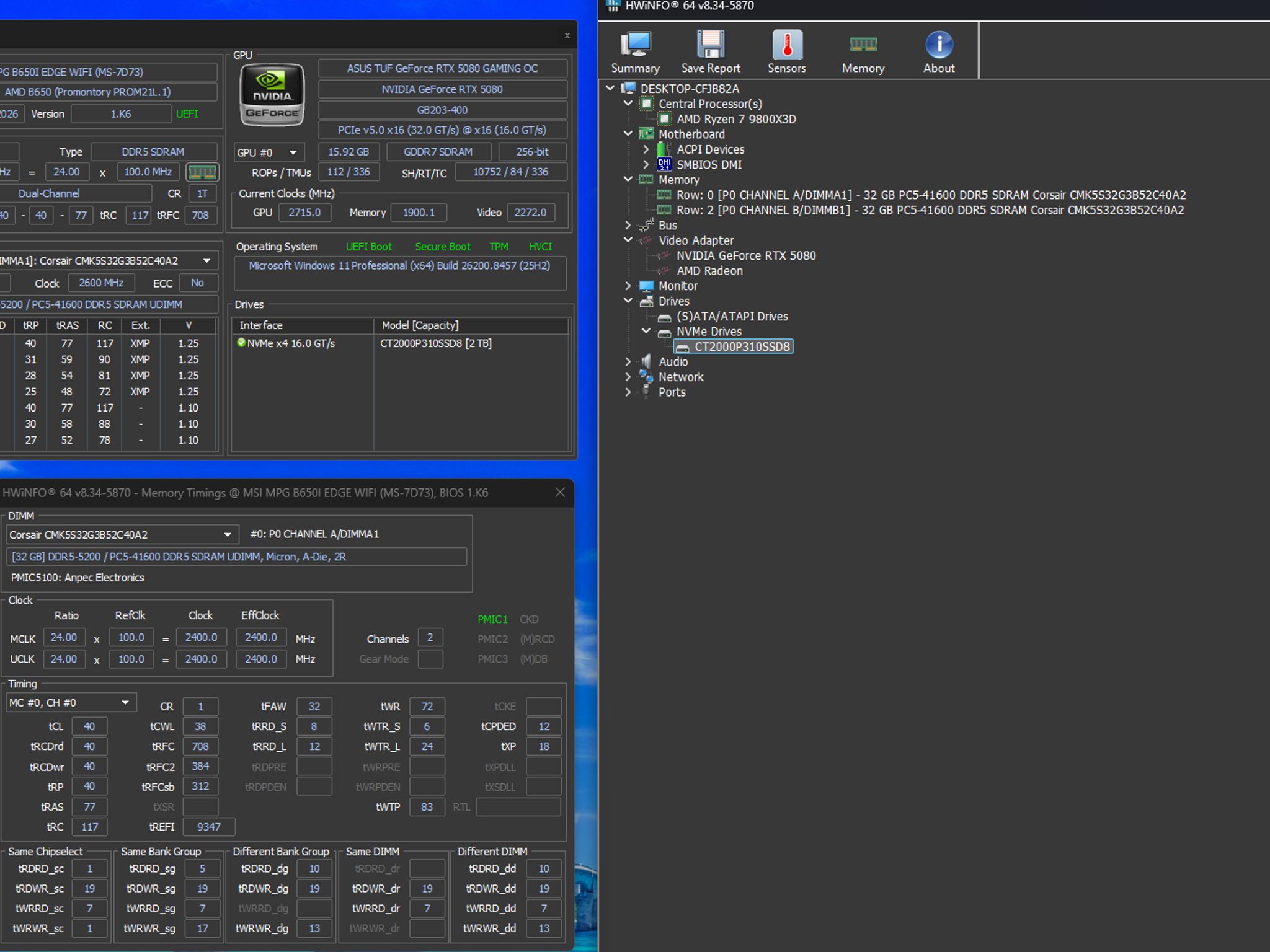The image size is (1270, 952).
Task: Select NVIDIA GeForce RTX 5080 video adapter
Action: tap(746, 255)
